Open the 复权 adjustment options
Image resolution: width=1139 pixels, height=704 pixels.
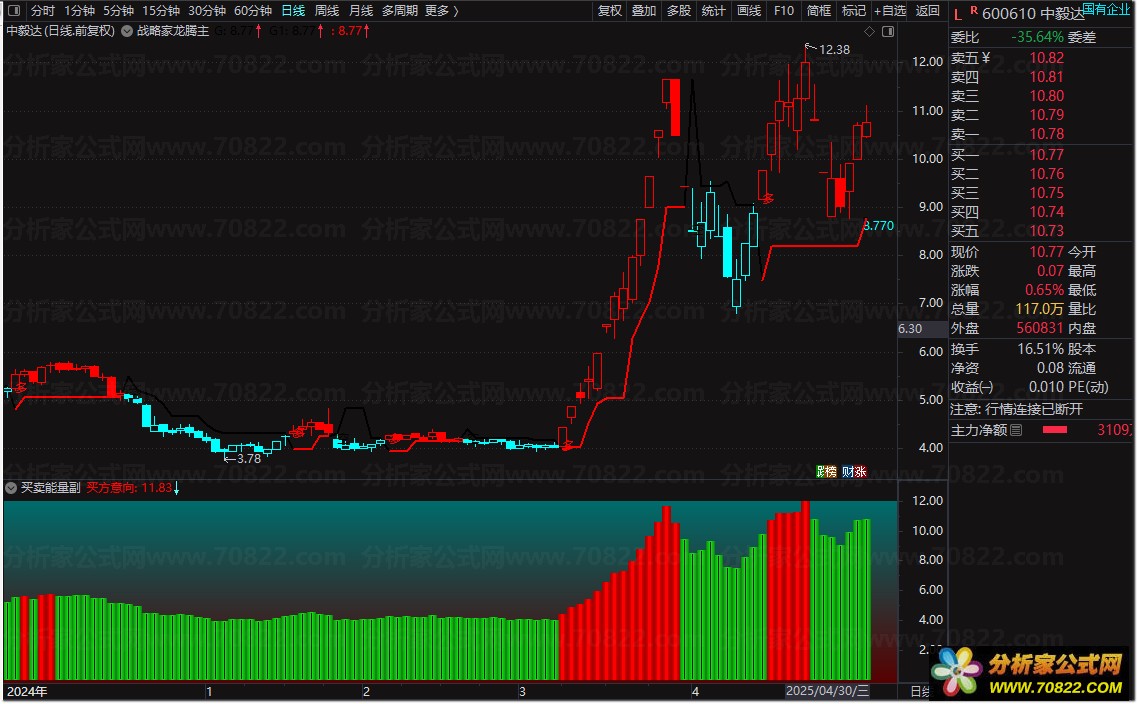click(x=609, y=10)
